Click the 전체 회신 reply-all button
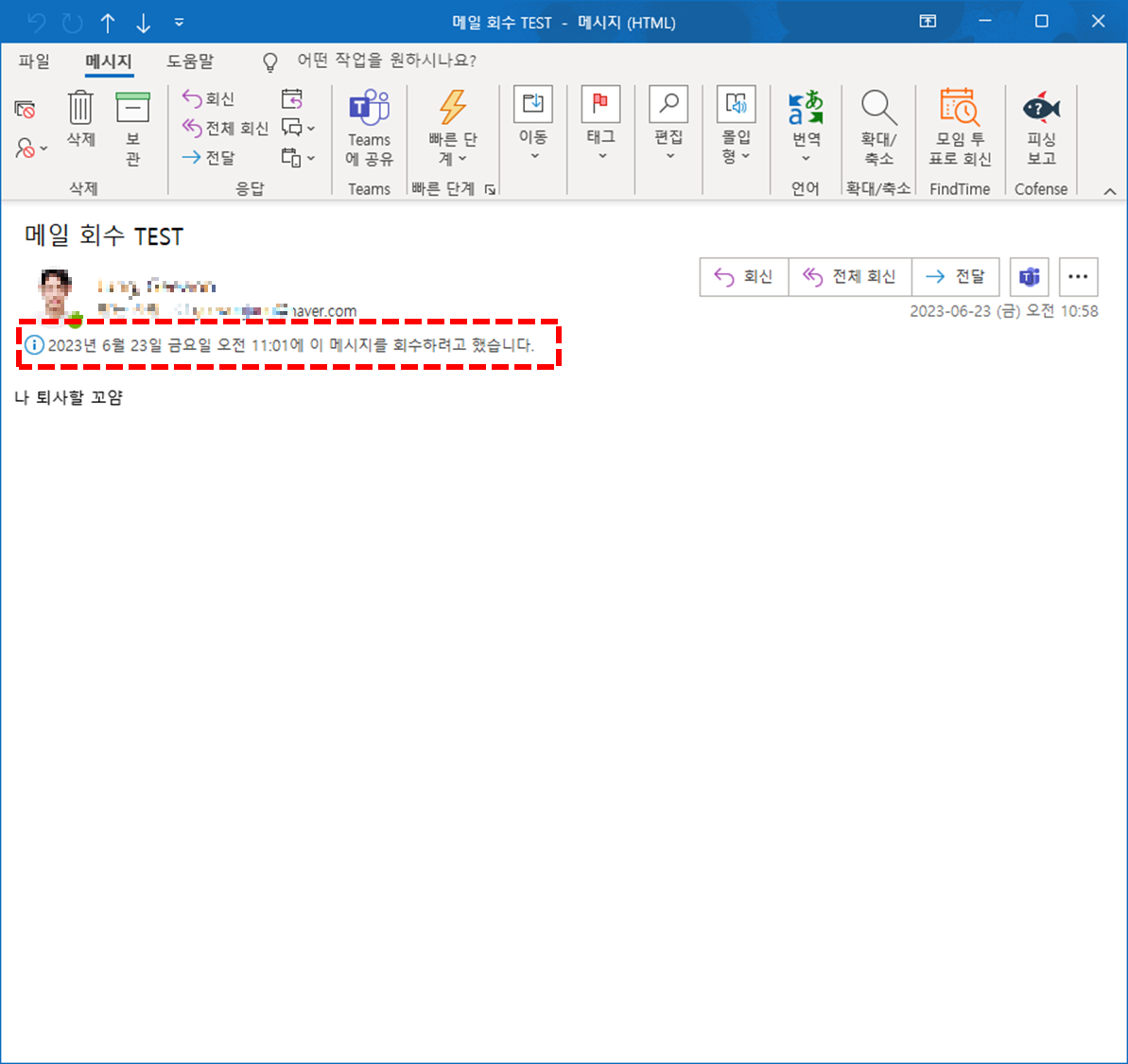 [x=849, y=276]
